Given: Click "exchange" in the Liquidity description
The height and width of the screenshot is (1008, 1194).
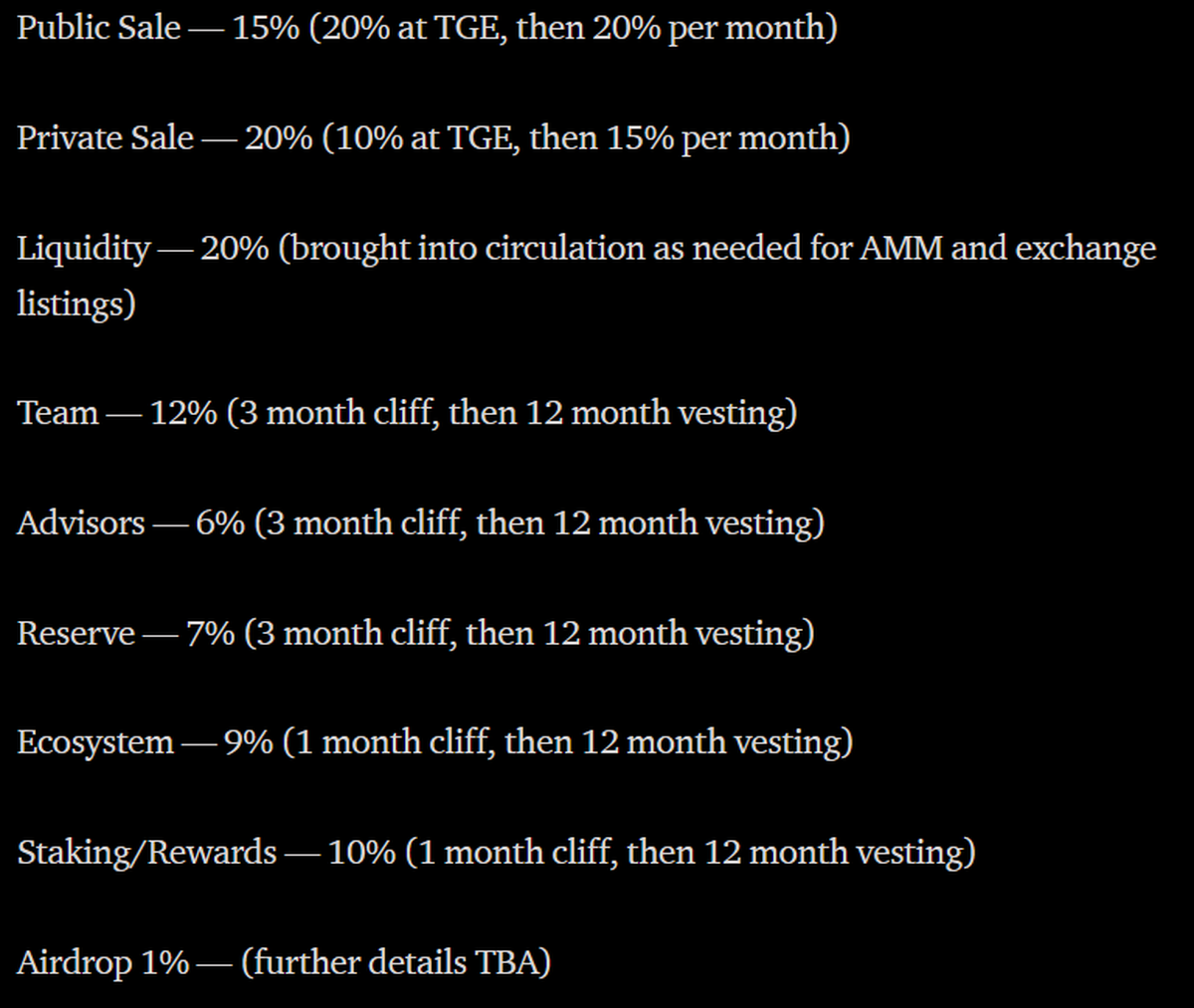Looking at the screenshot, I should [1085, 248].
